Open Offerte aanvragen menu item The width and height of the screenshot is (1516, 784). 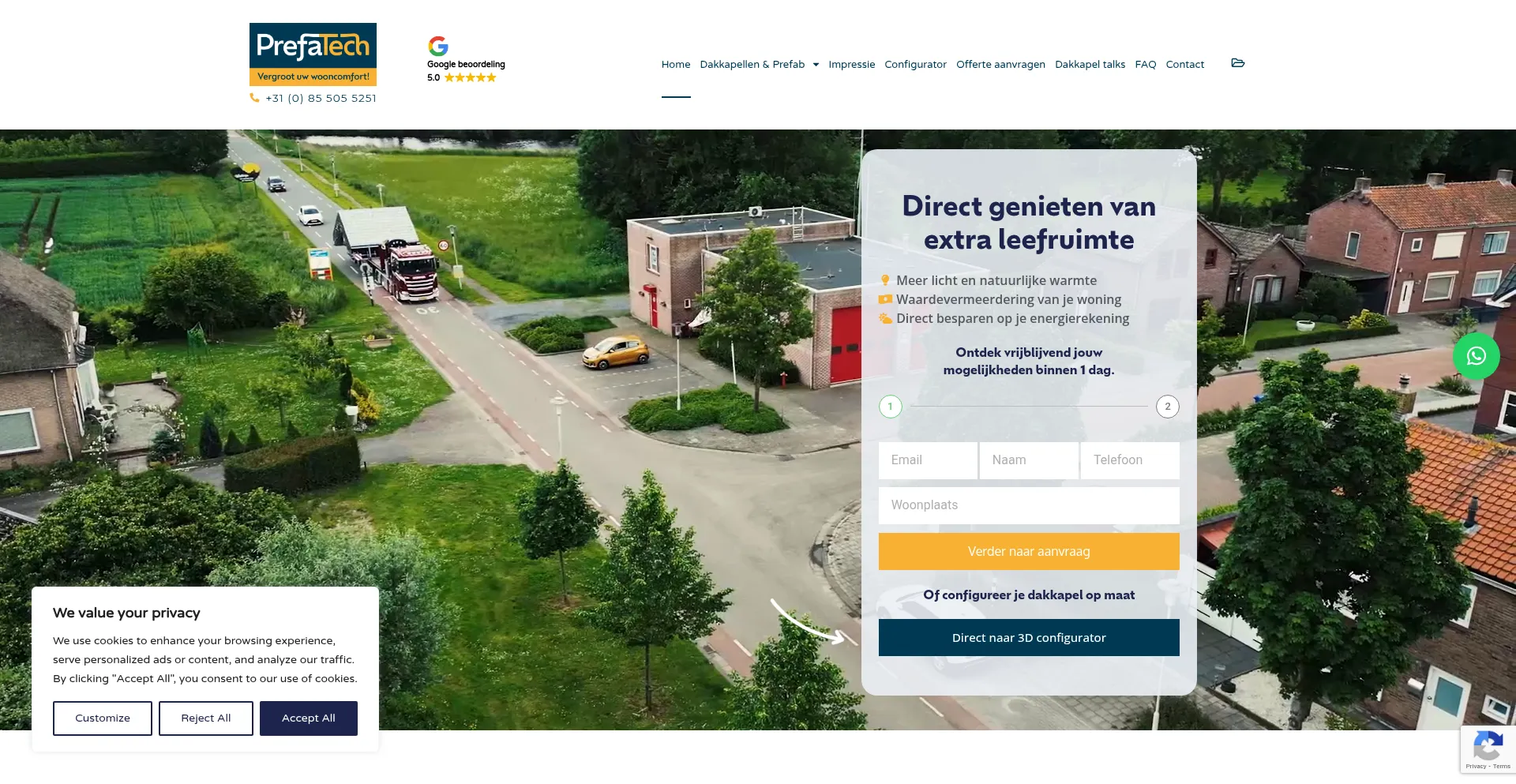coord(1000,65)
